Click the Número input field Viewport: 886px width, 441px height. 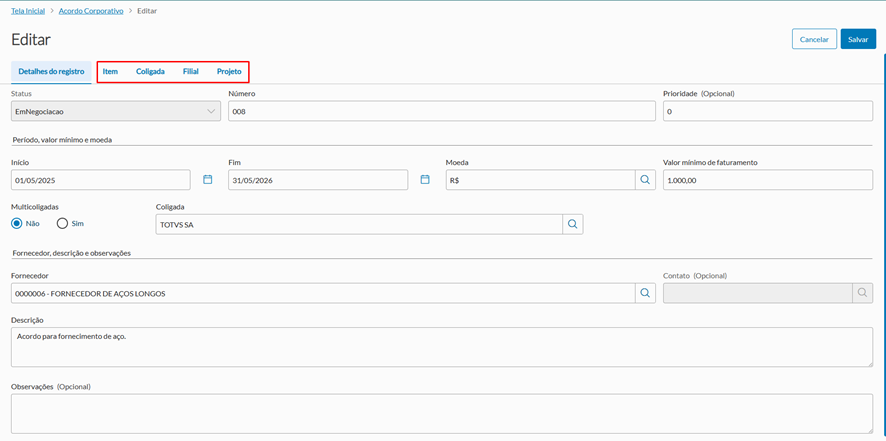440,112
